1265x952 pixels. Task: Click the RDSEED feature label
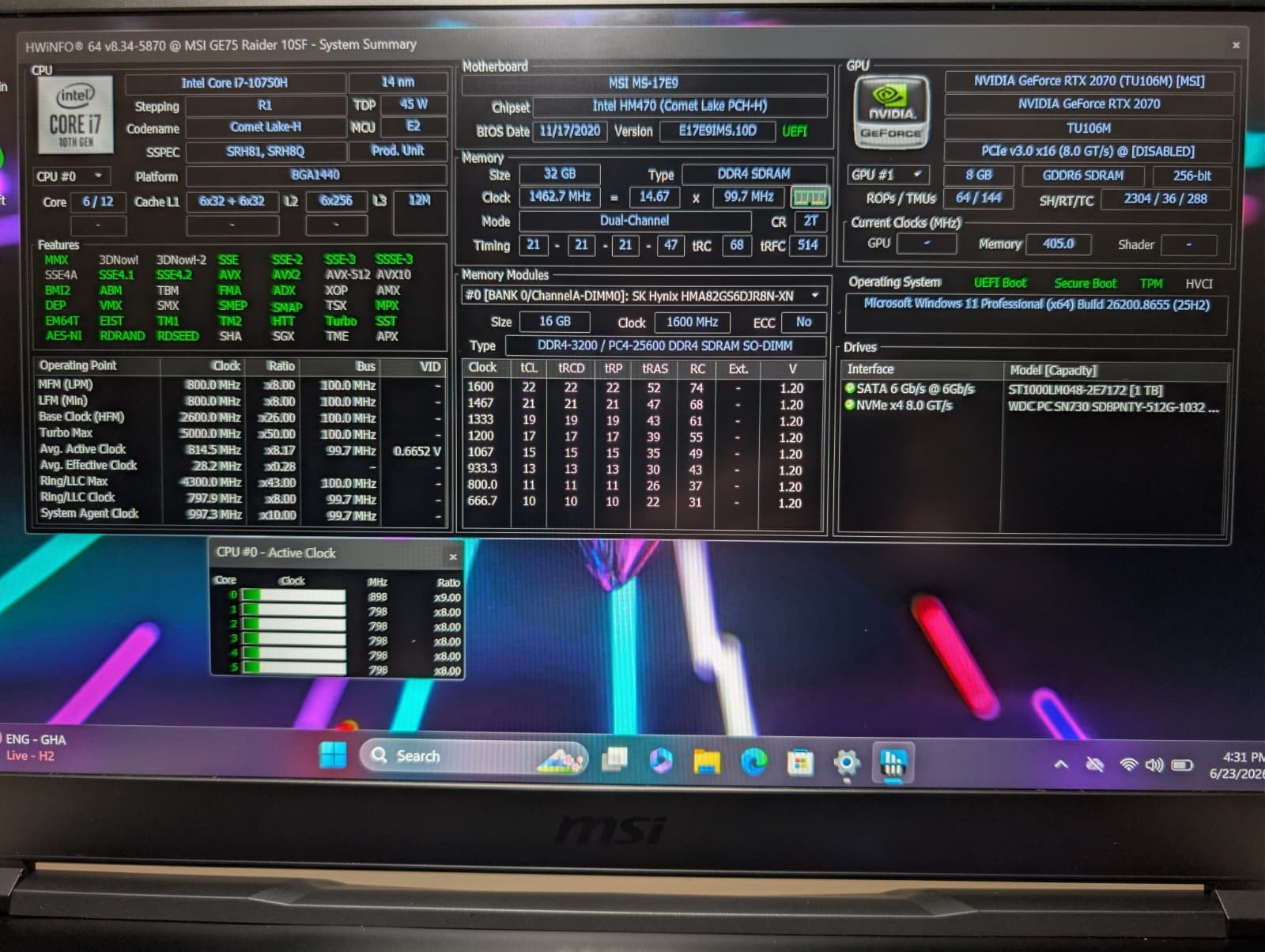point(178,336)
